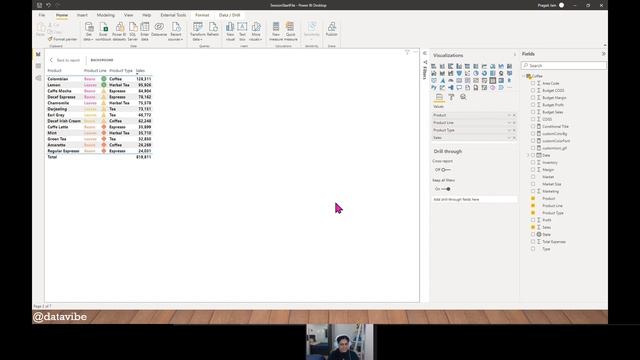Check the Total Expenses field checkbox
The width and height of the screenshot is (640, 360).
coord(533,242)
